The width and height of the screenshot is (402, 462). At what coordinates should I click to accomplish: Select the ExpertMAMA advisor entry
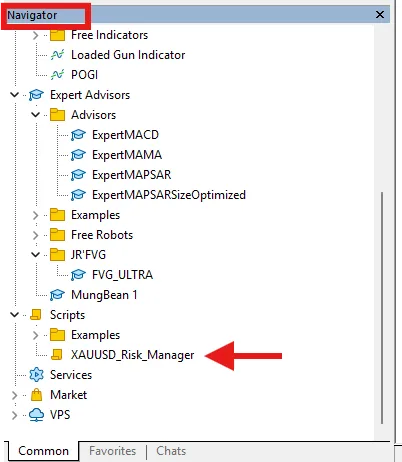127,155
